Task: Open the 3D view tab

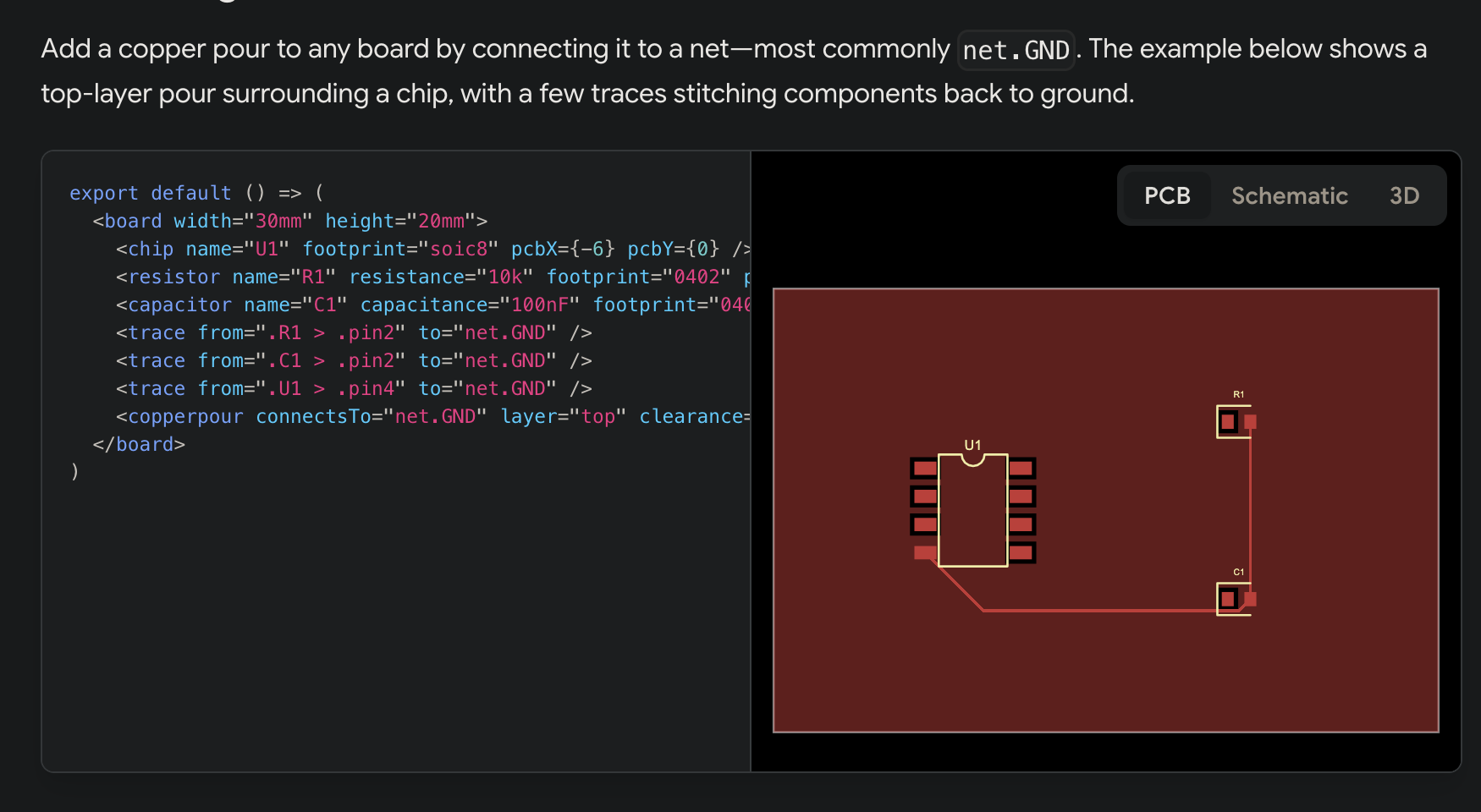Action: 1404,195
